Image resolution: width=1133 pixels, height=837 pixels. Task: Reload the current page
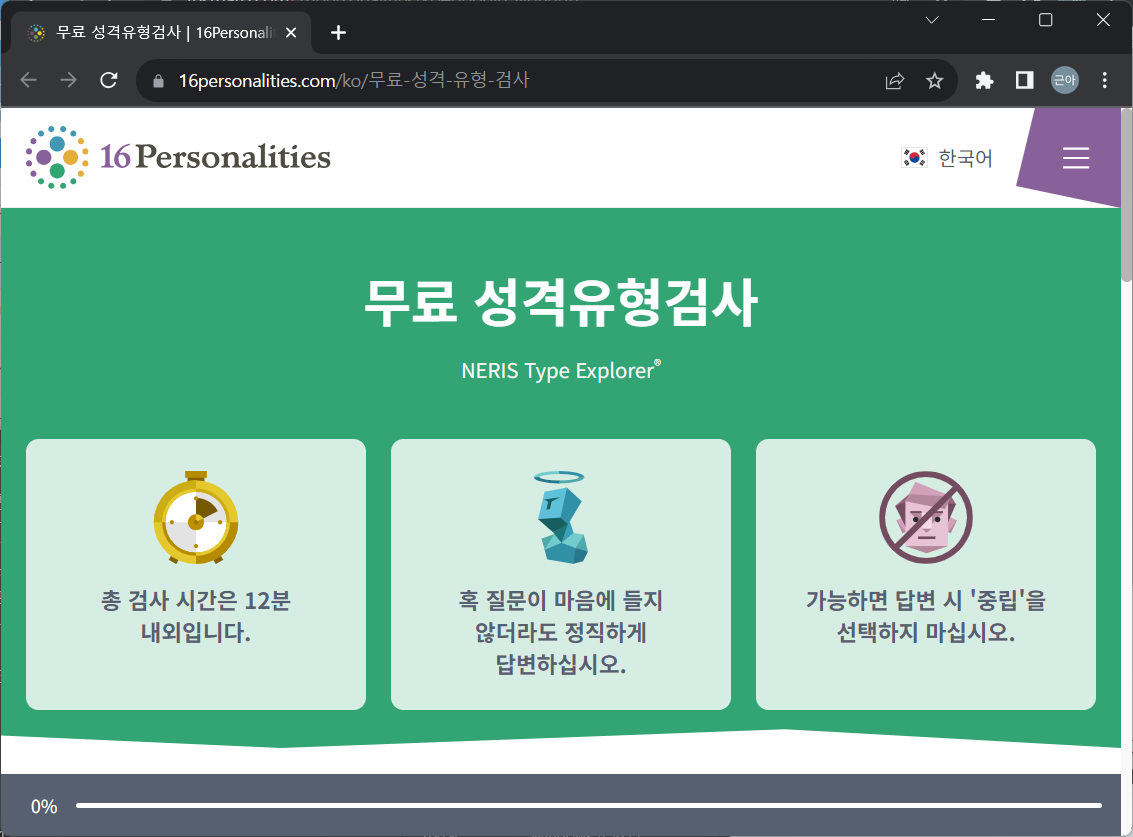[x=109, y=80]
